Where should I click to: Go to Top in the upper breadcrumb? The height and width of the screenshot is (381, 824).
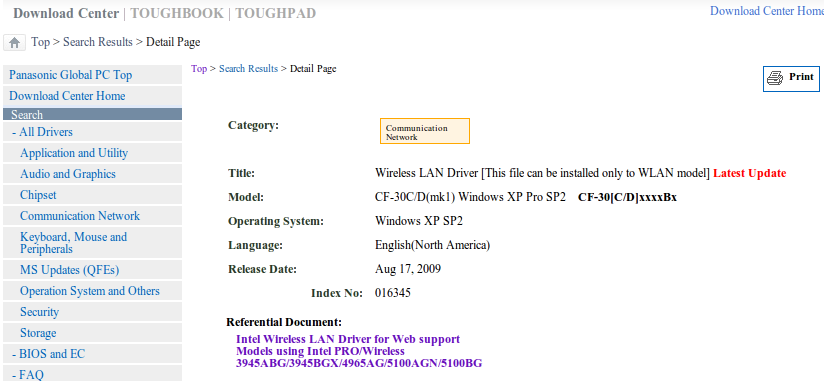(x=40, y=42)
